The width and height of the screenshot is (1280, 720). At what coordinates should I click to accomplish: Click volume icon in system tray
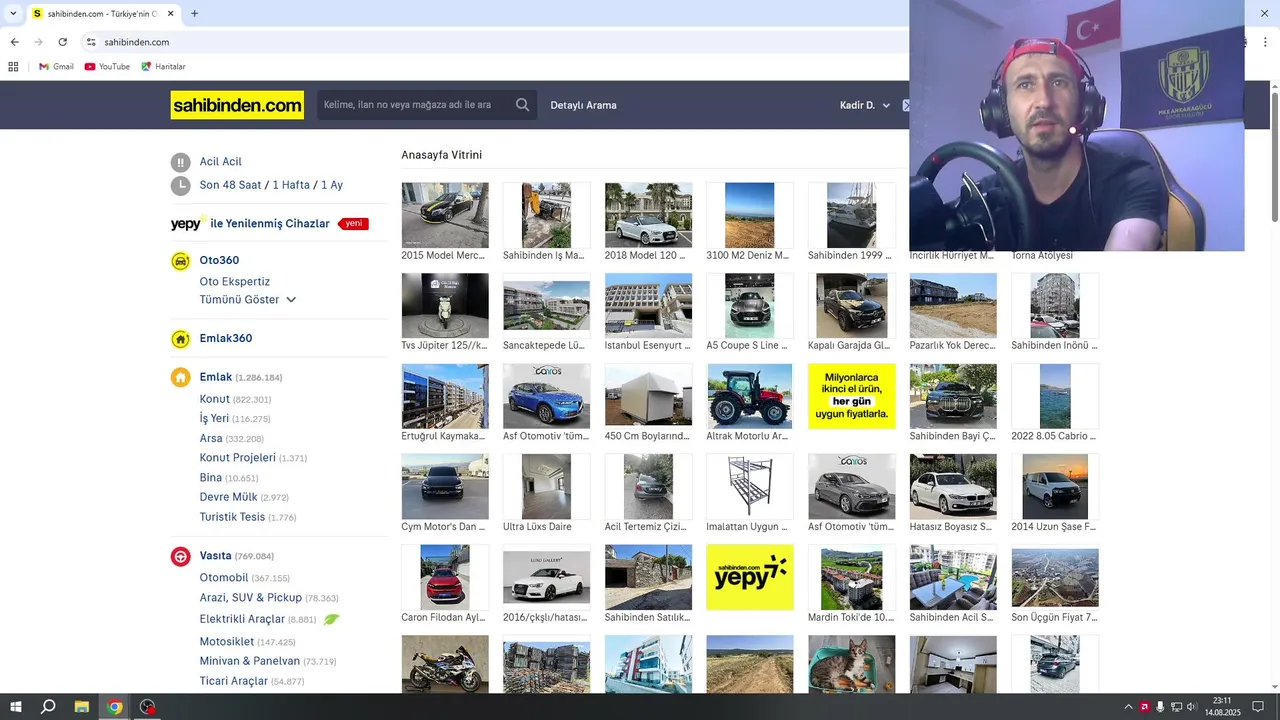click(1192, 707)
